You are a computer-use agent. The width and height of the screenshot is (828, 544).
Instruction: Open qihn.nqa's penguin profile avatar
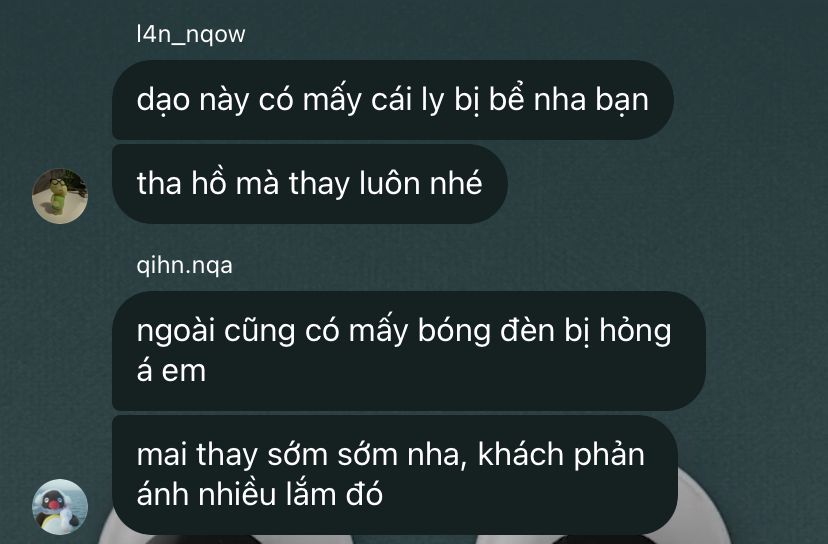(60, 507)
